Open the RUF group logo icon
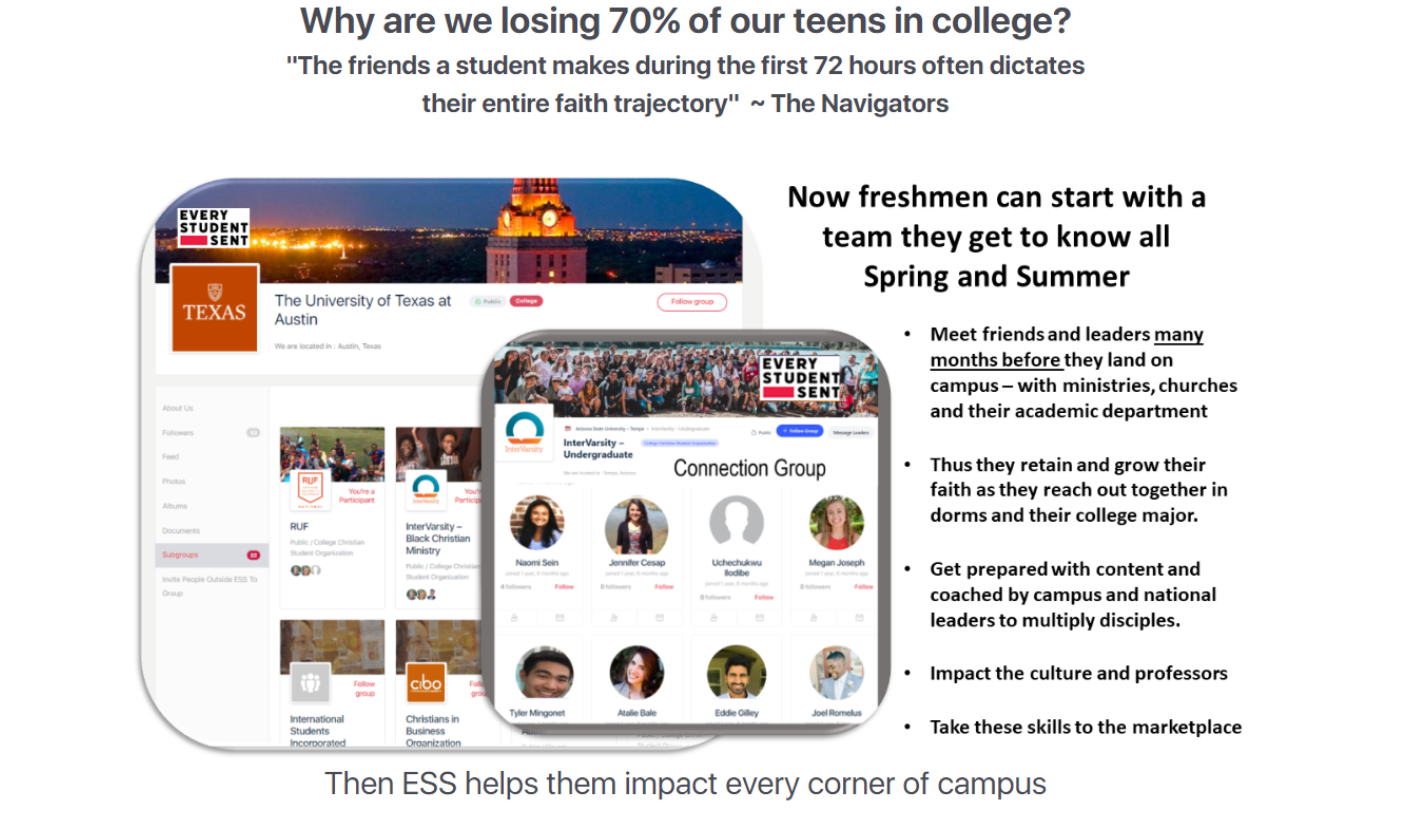 coord(310,488)
